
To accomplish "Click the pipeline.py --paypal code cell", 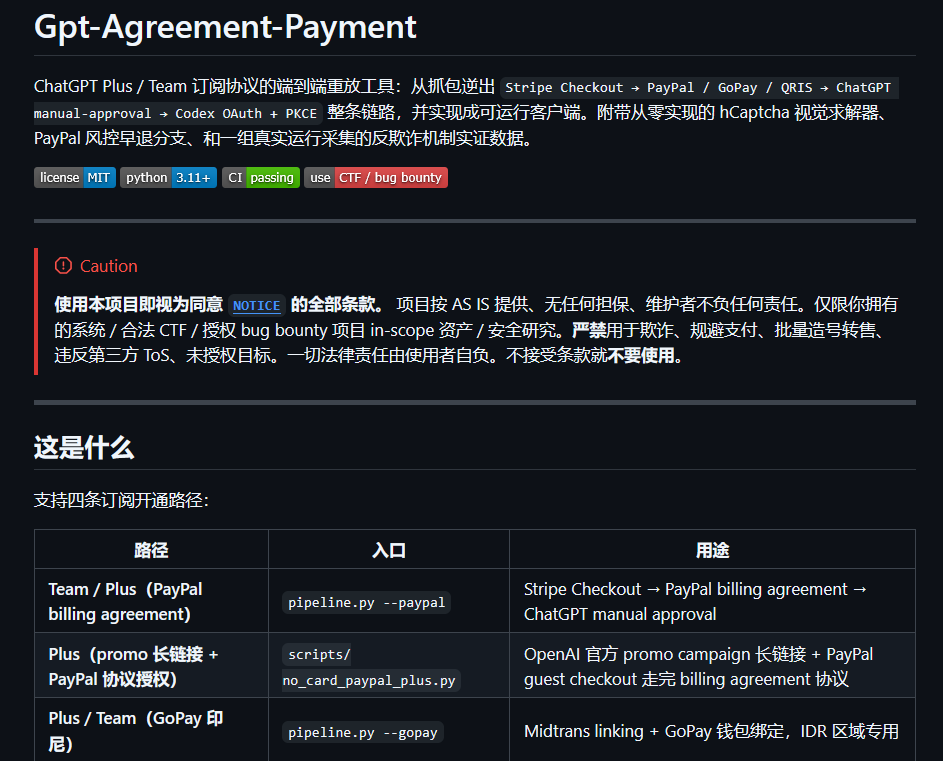I will [x=366, y=602].
